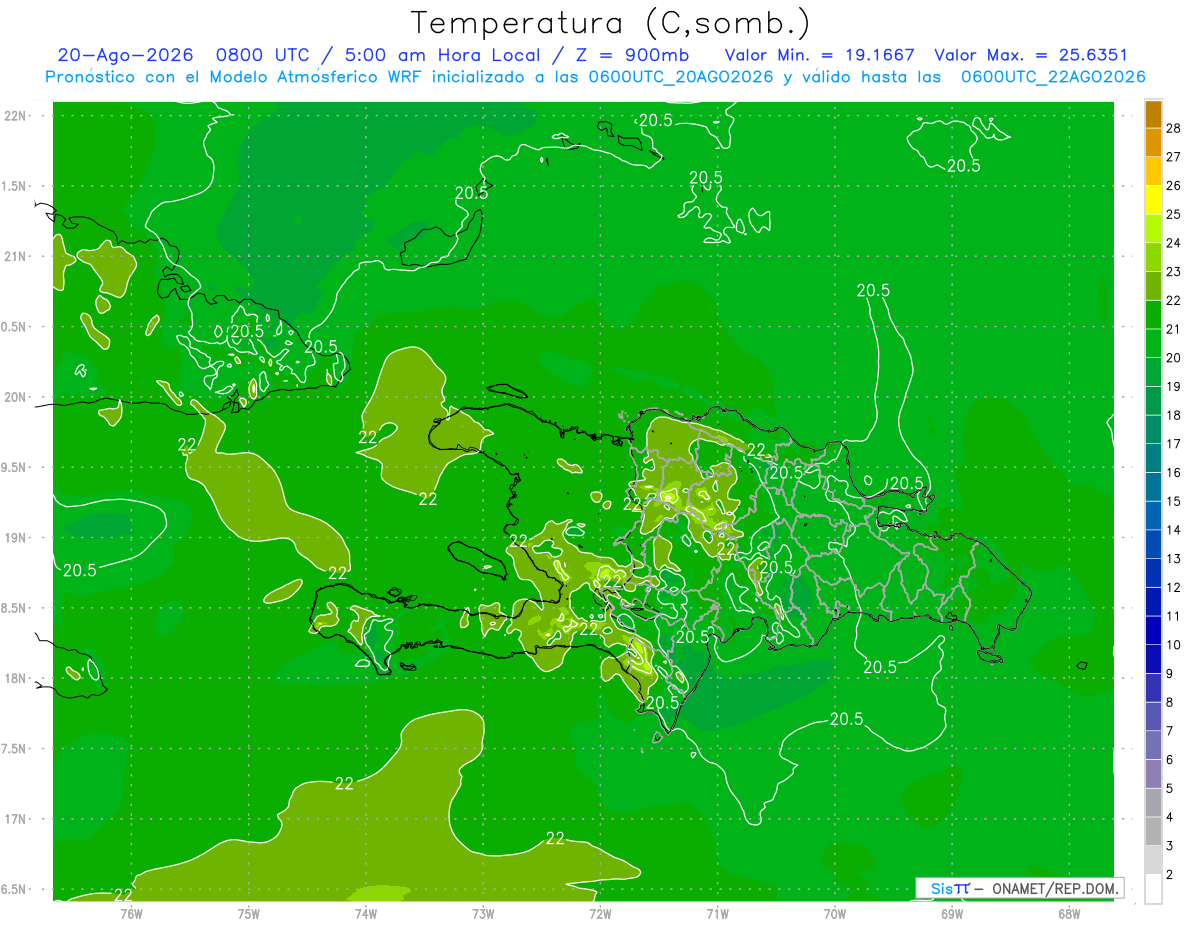The height and width of the screenshot is (927, 1200).
Task: Click the "17N" latitude axis label
Action: (16, 820)
